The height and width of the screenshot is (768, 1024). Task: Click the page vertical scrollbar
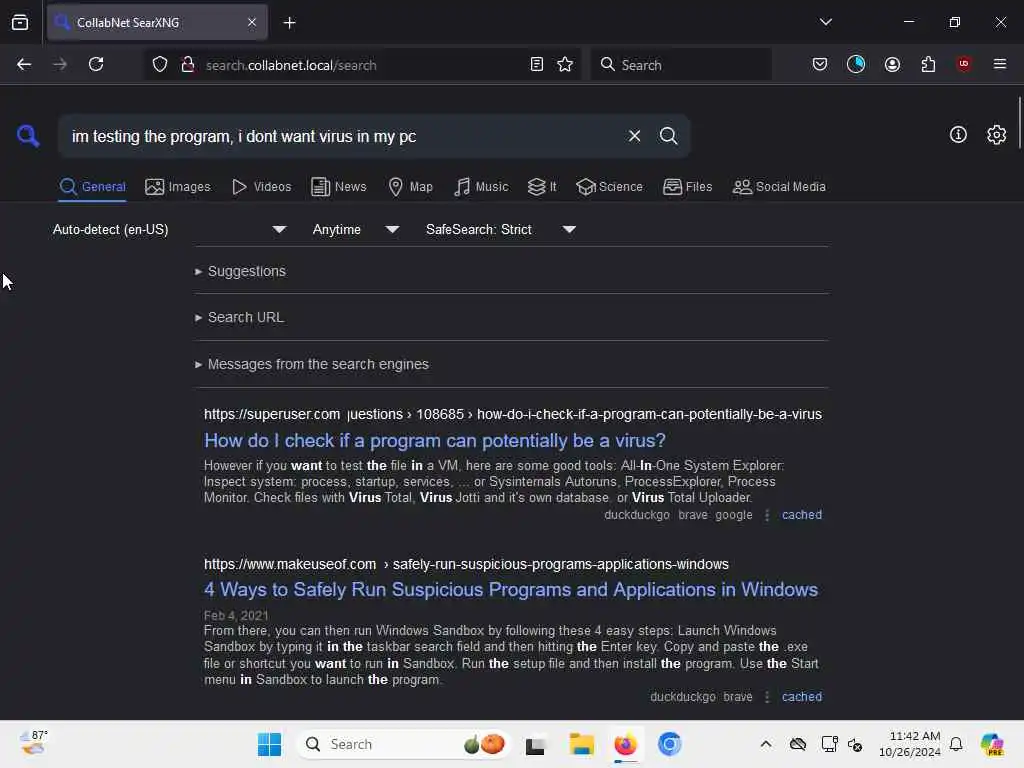coord(1019,124)
